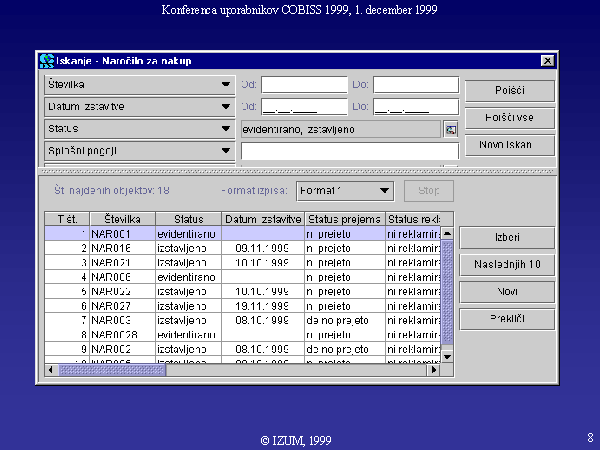Click the Številka 'Od' input field

(x=304, y=85)
